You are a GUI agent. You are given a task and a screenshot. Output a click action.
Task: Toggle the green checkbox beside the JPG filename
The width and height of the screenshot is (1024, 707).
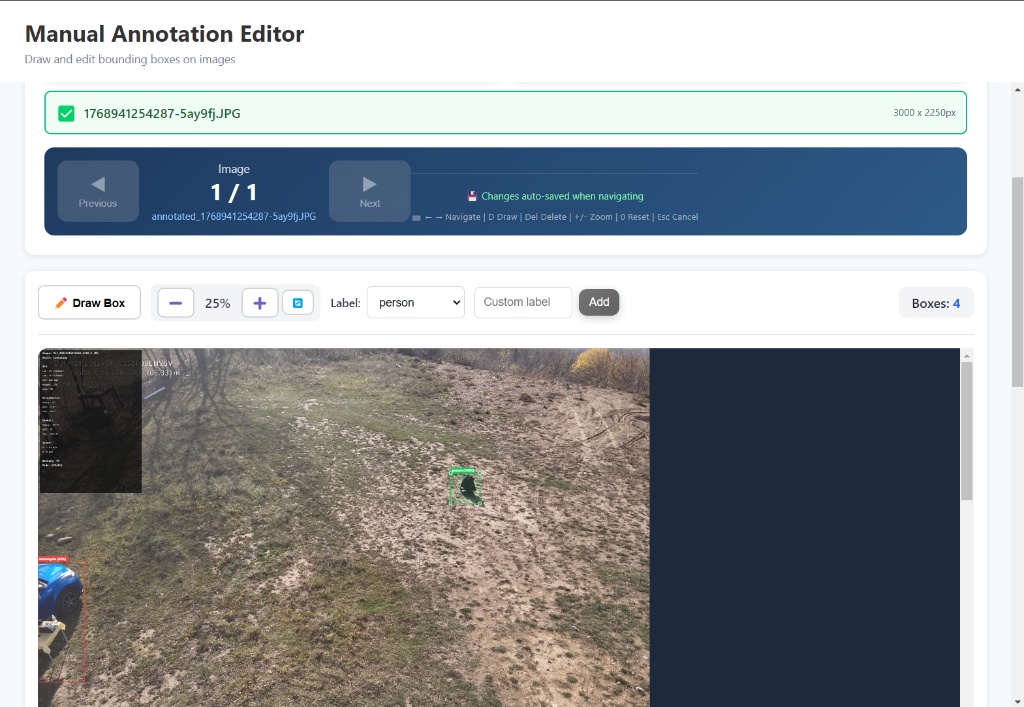tap(66, 113)
